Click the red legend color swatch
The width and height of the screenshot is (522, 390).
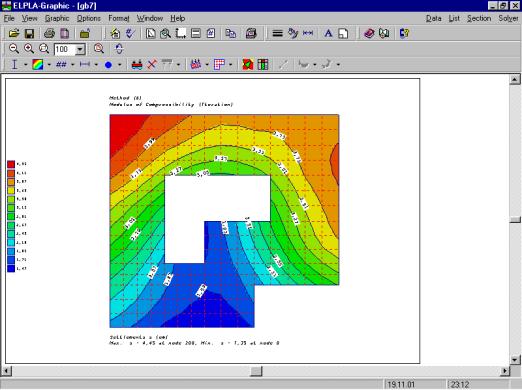click(x=11, y=164)
